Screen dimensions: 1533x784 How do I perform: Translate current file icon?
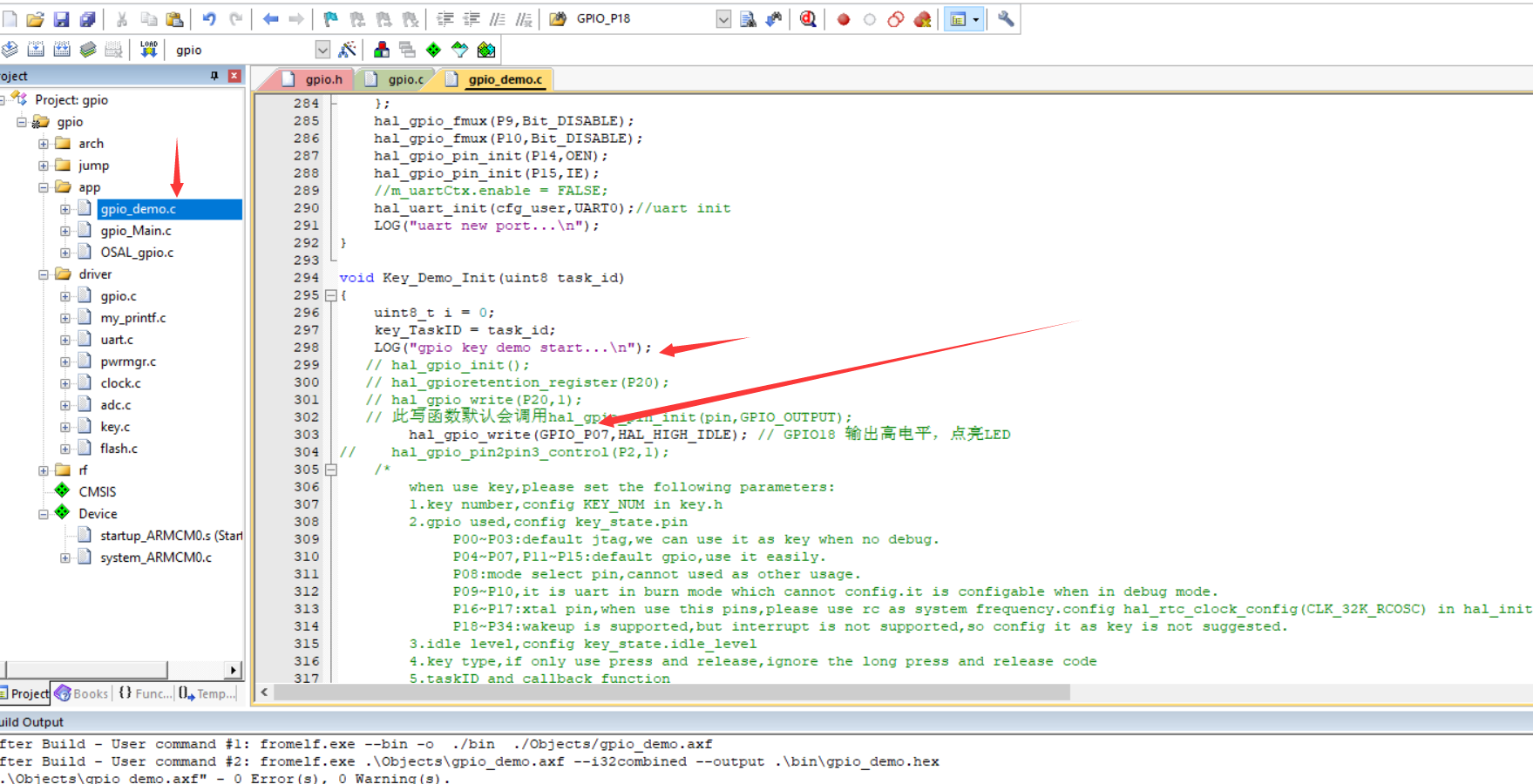pos(10,50)
